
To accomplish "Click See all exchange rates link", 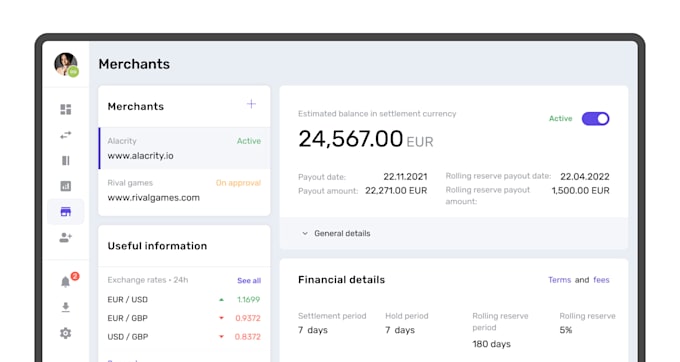I will [x=249, y=280].
